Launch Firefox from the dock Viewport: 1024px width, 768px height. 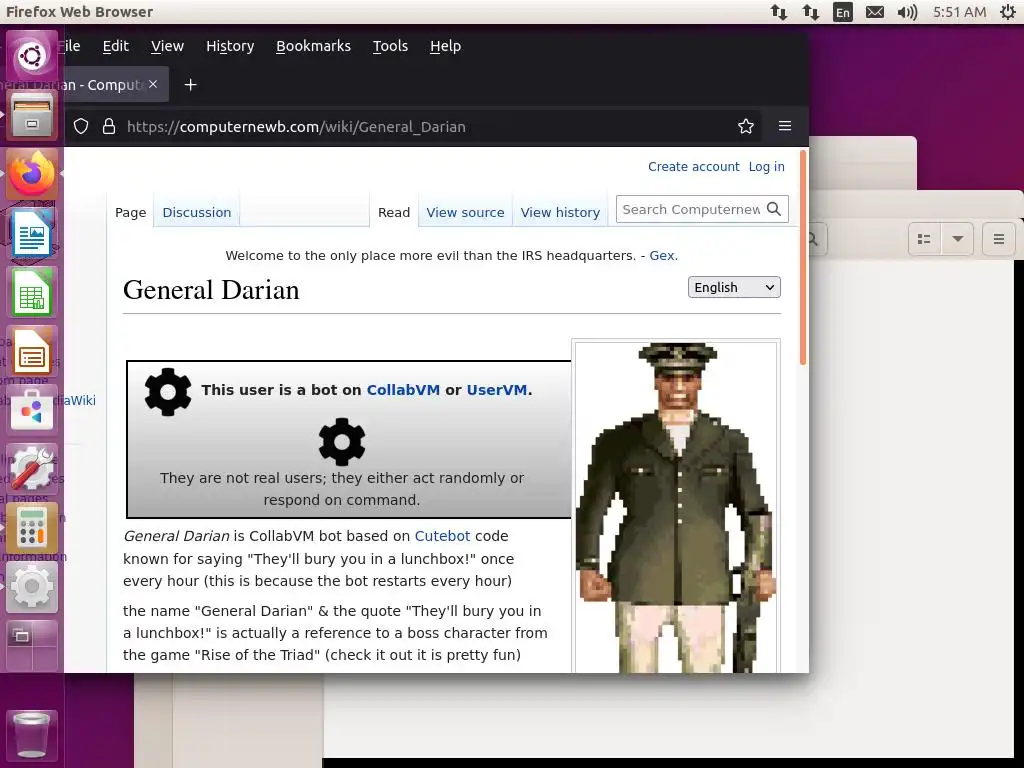31,174
